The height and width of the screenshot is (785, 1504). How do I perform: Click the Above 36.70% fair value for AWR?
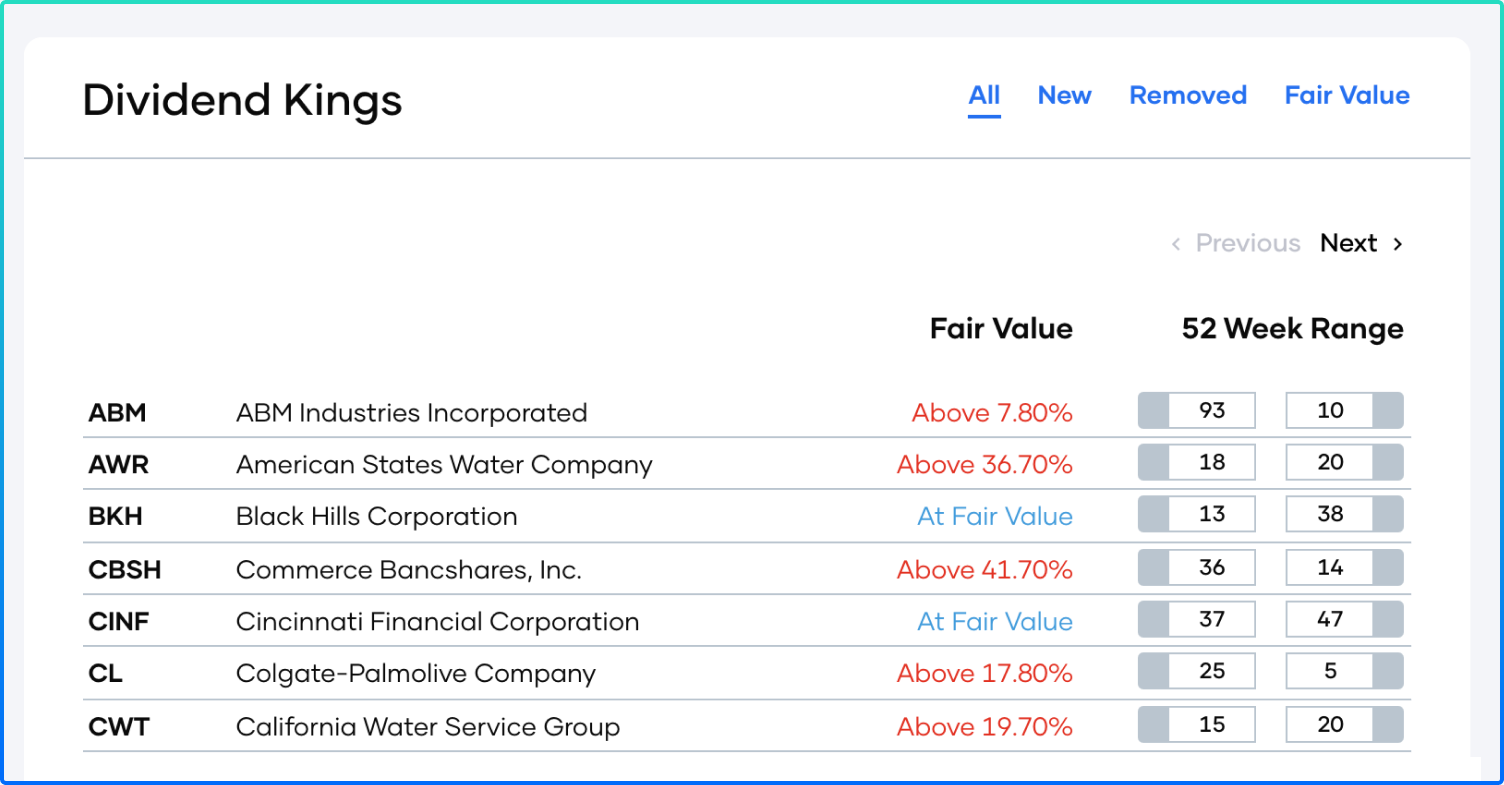click(x=984, y=465)
